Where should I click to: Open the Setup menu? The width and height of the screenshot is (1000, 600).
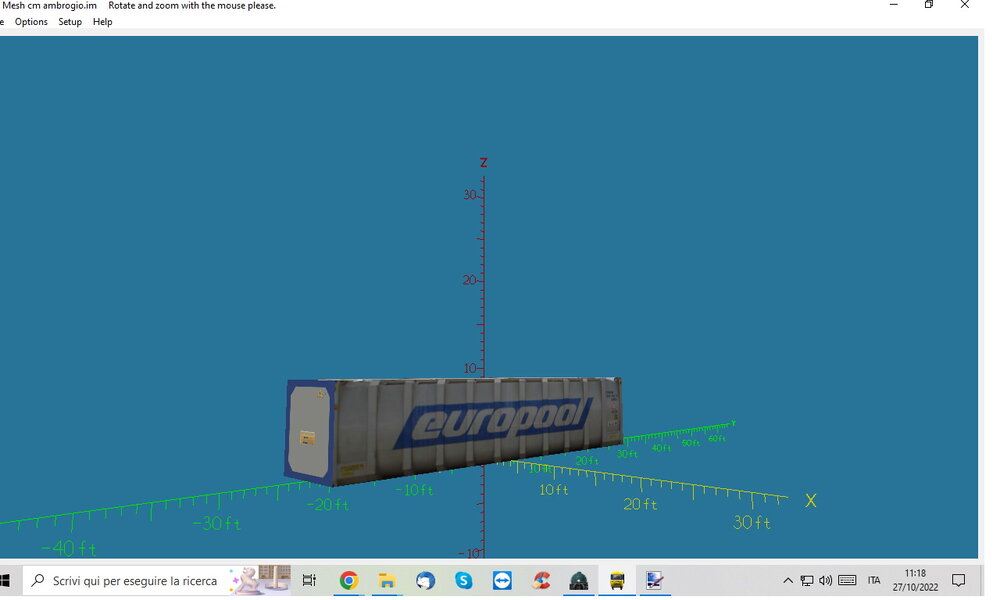tap(70, 22)
